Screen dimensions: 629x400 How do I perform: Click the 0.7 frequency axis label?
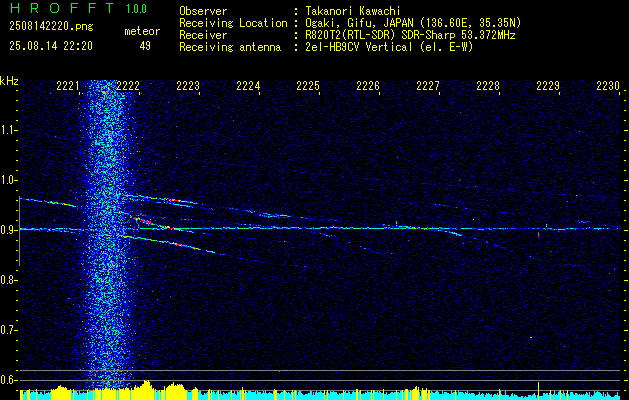pyautogui.click(x=8, y=330)
